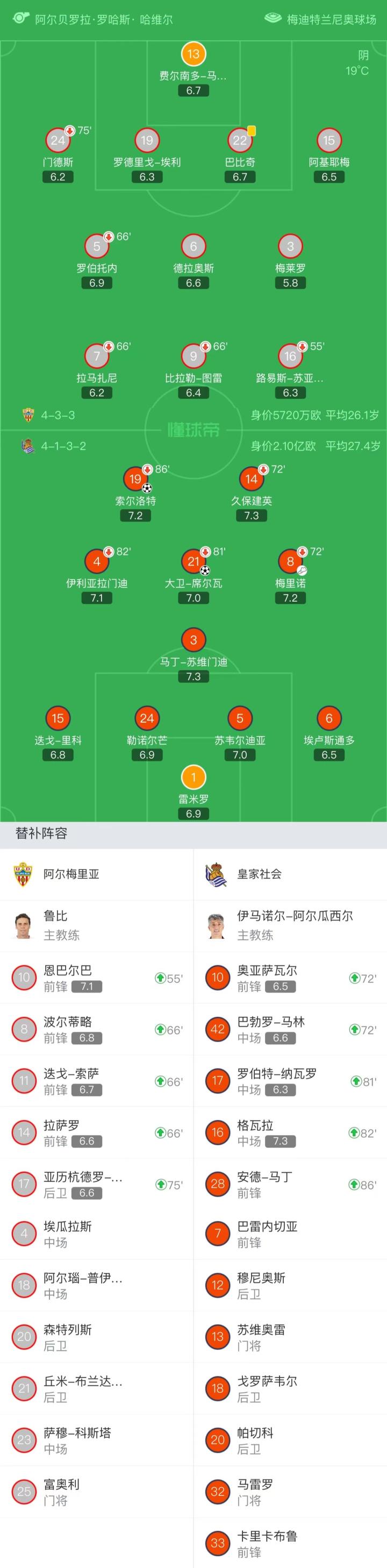The image size is (387, 1568).
Task: Tap the referee whistle icon
Action: pyautogui.click(x=20, y=18)
